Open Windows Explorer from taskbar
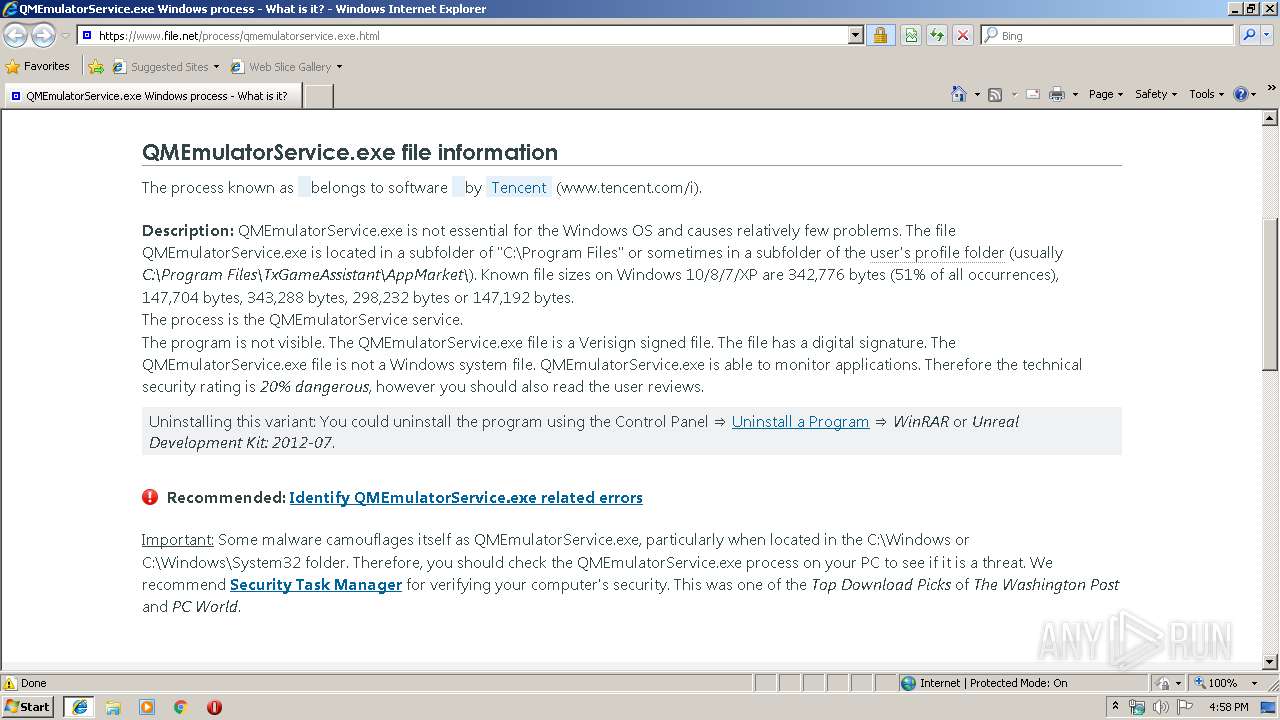This screenshot has width=1280, height=720. pyautogui.click(x=113, y=707)
